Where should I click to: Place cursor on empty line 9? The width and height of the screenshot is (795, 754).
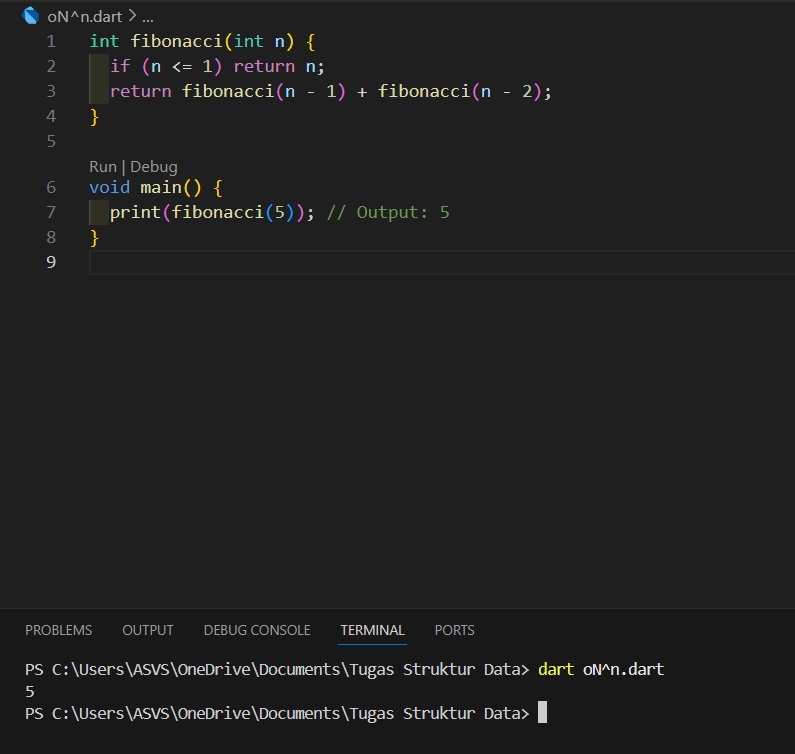[x=442, y=263]
